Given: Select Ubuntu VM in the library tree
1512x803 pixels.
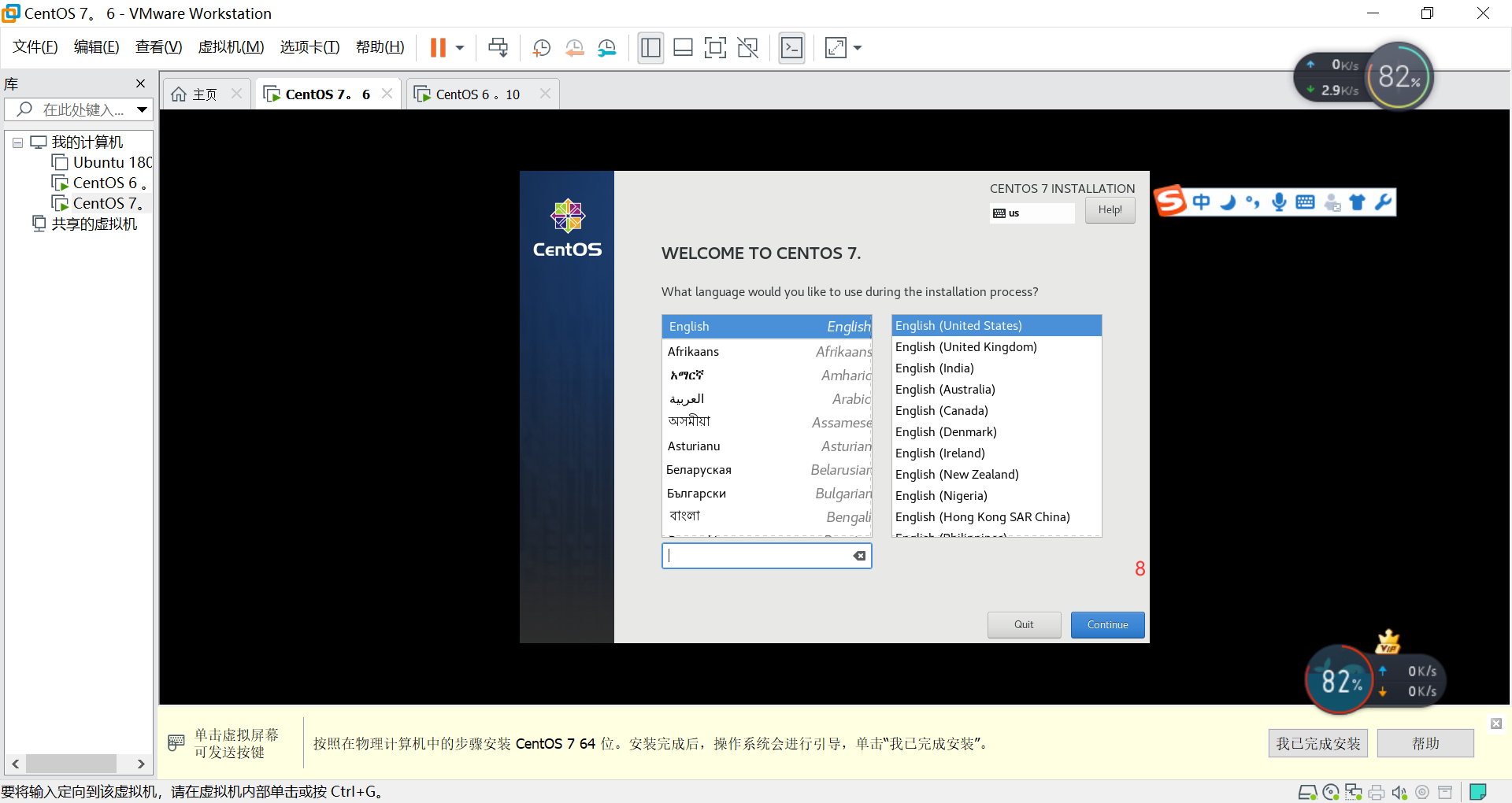Looking at the screenshot, I should (x=102, y=162).
